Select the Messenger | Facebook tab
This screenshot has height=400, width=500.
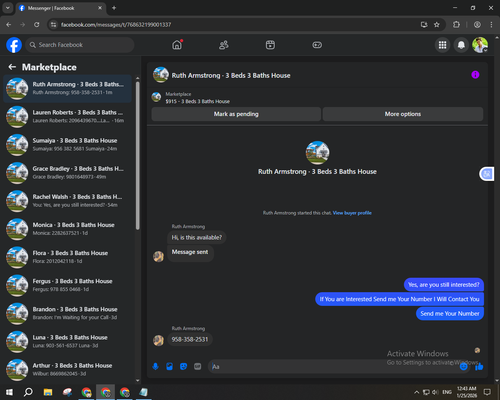pos(61,8)
